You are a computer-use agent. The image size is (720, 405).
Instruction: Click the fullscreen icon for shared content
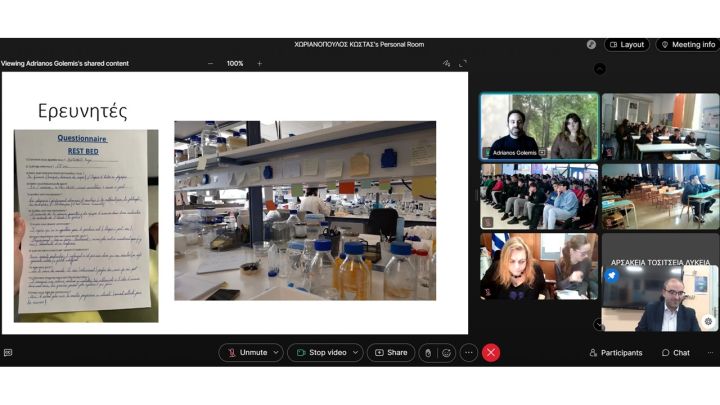[462, 63]
